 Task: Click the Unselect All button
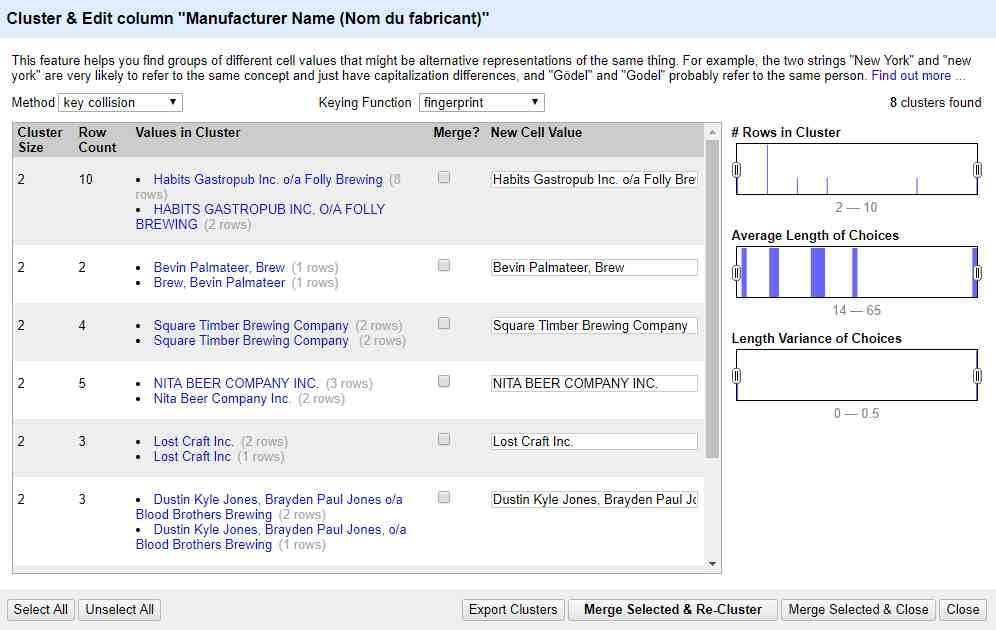coord(119,609)
